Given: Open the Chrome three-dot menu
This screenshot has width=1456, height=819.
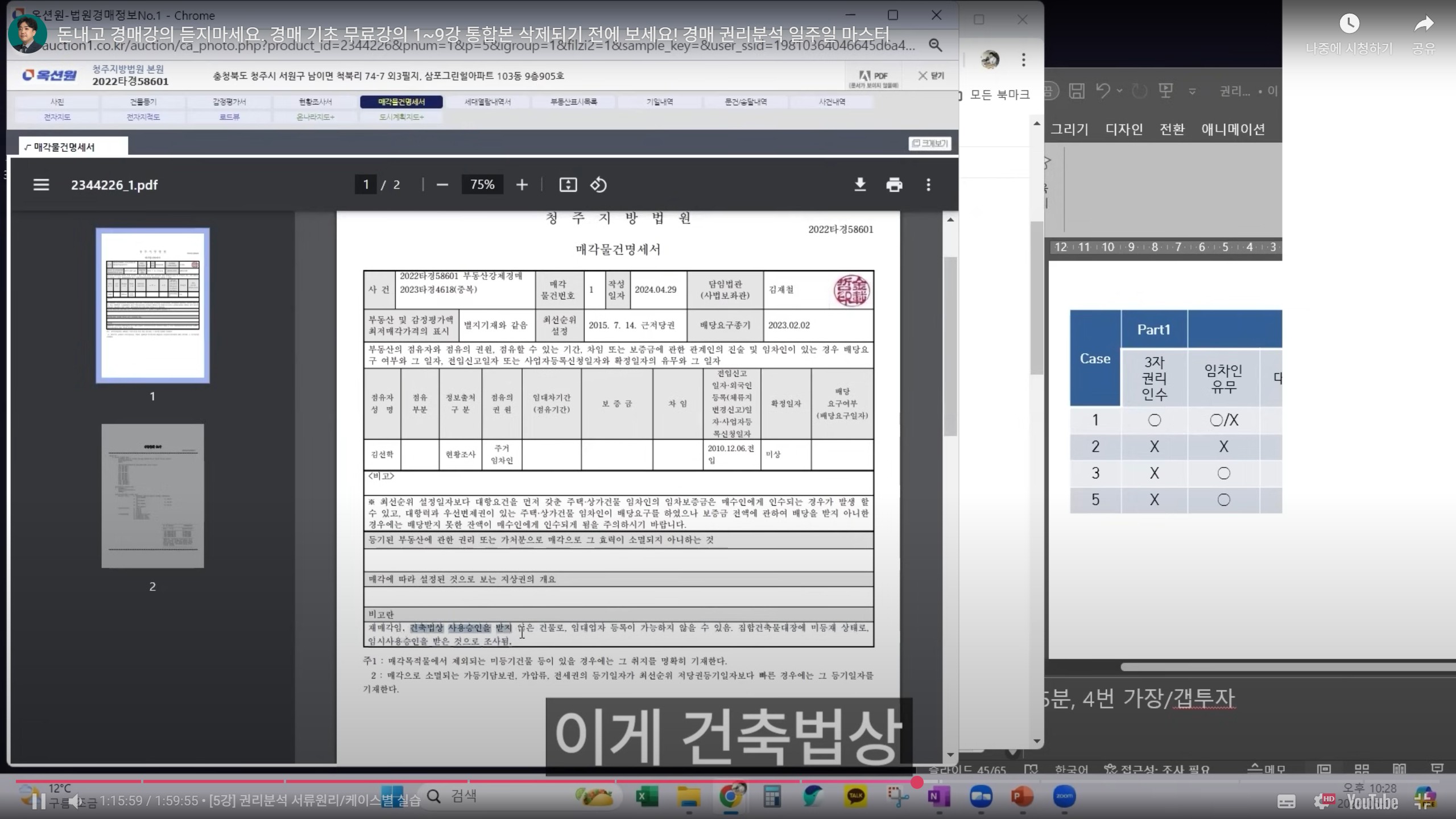Looking at the screenshot, I should coord(1023,60).
